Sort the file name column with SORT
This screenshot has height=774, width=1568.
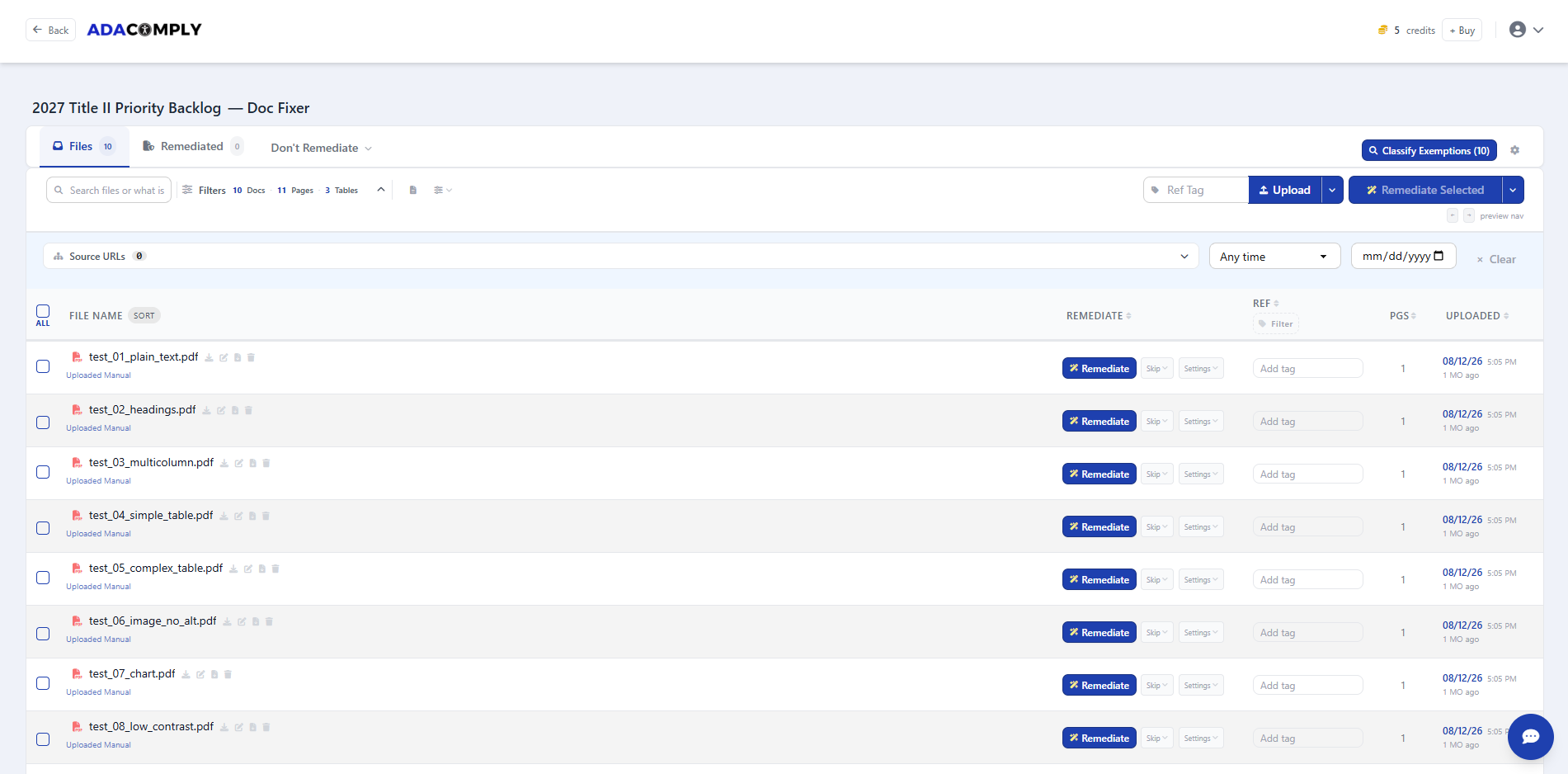144,315
